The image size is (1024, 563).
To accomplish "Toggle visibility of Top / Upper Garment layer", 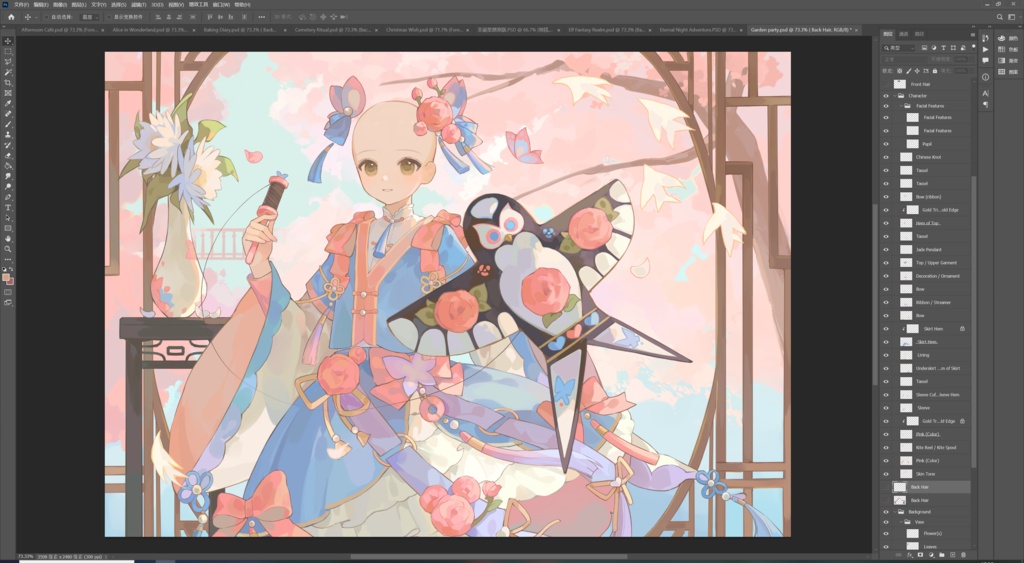I will point(886,263).
